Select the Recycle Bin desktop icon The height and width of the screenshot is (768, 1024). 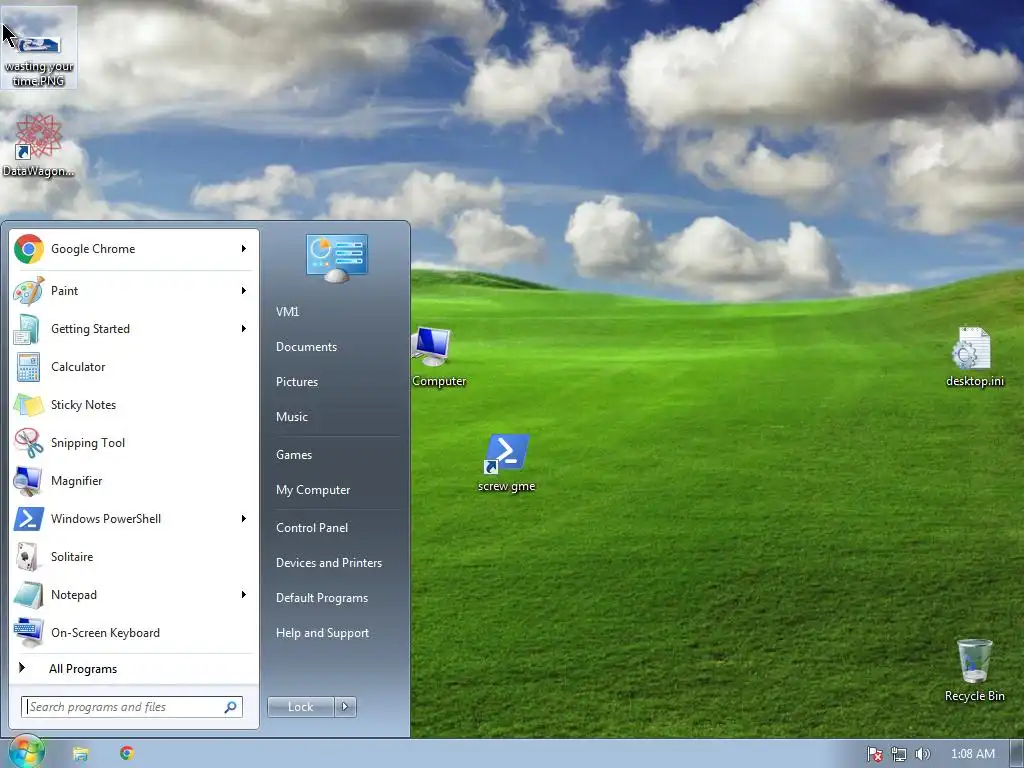point(974,671)
